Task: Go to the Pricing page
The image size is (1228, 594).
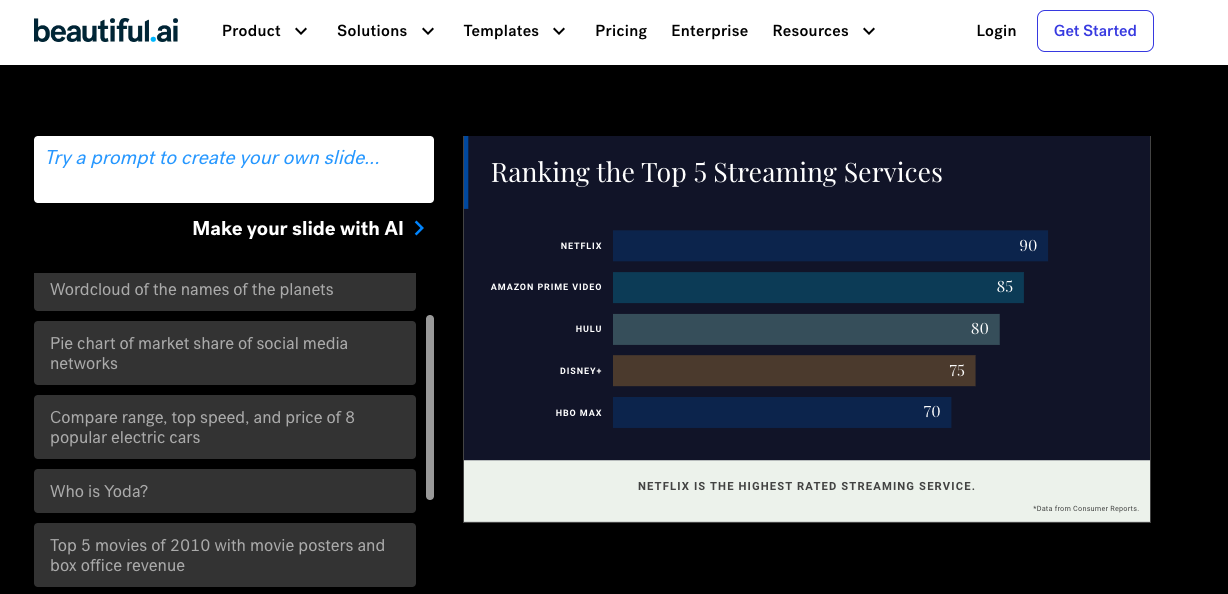Action: pyautogui.click(x=621, y=31)
